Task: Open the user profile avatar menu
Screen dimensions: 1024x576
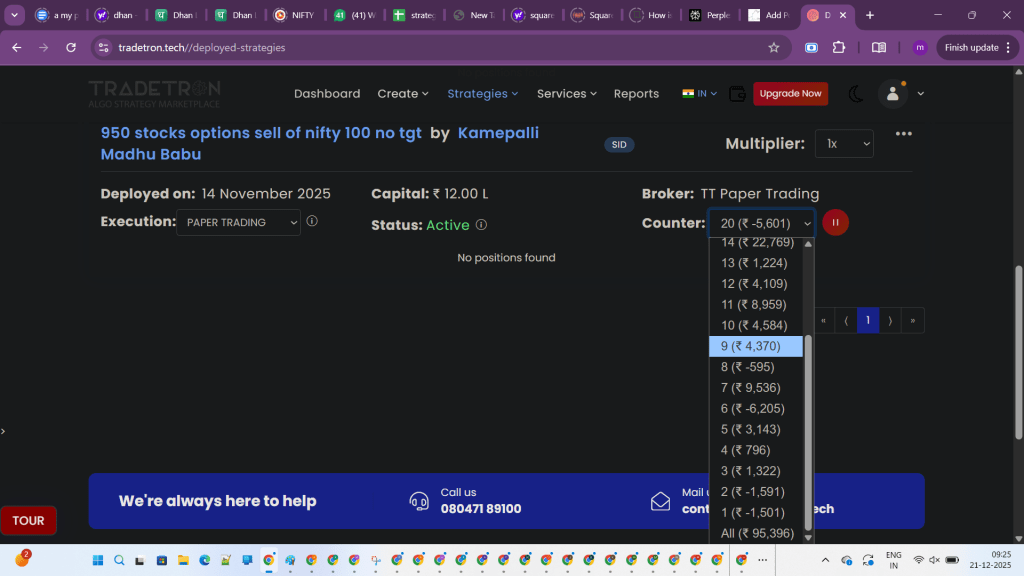Action: tap(891, 94)
